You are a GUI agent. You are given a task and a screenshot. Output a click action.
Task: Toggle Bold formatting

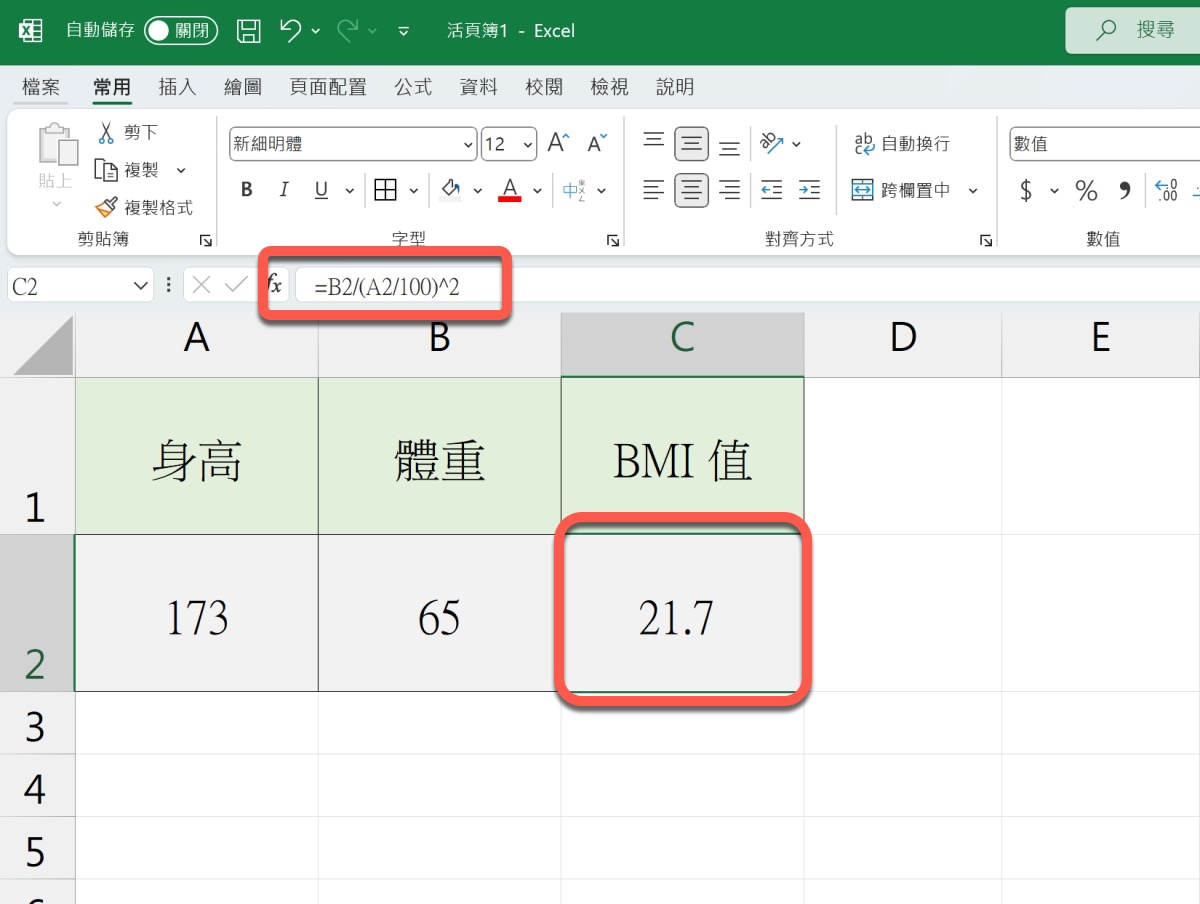click(247, 190)
